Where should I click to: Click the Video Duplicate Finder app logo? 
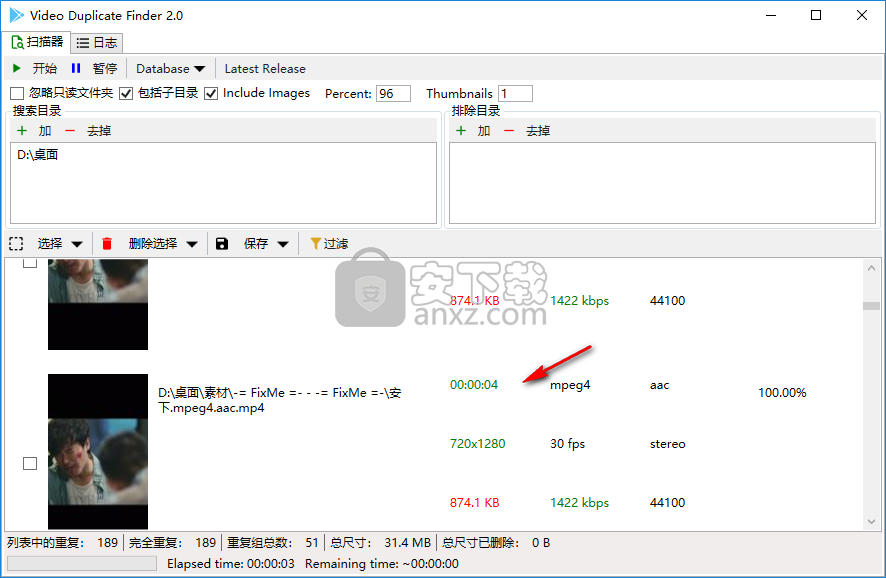(16, 15)
